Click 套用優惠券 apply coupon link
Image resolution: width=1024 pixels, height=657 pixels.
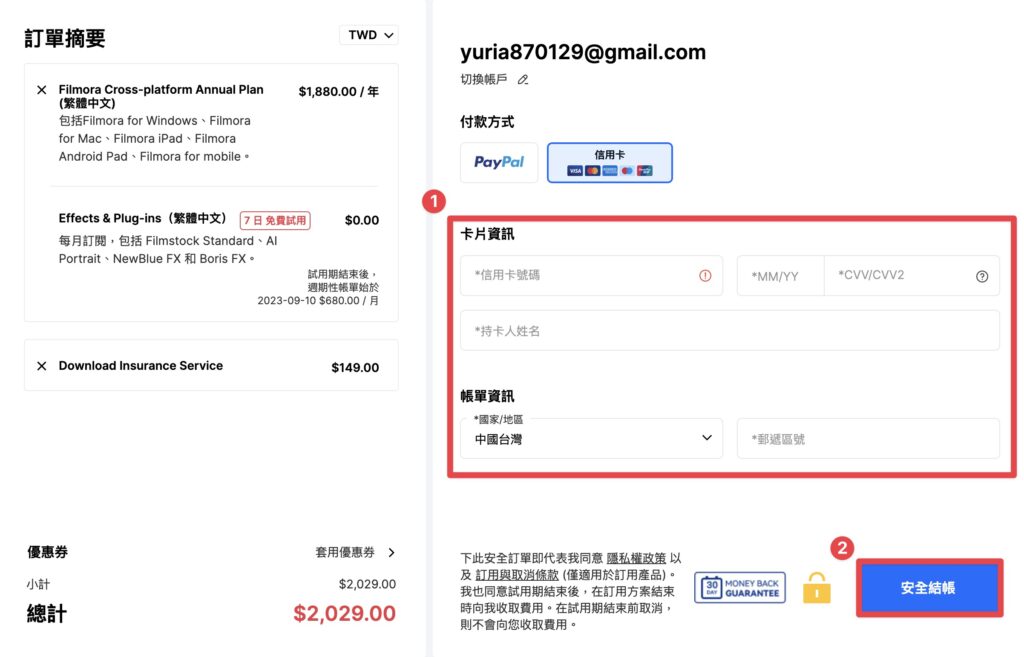point(345,553)
